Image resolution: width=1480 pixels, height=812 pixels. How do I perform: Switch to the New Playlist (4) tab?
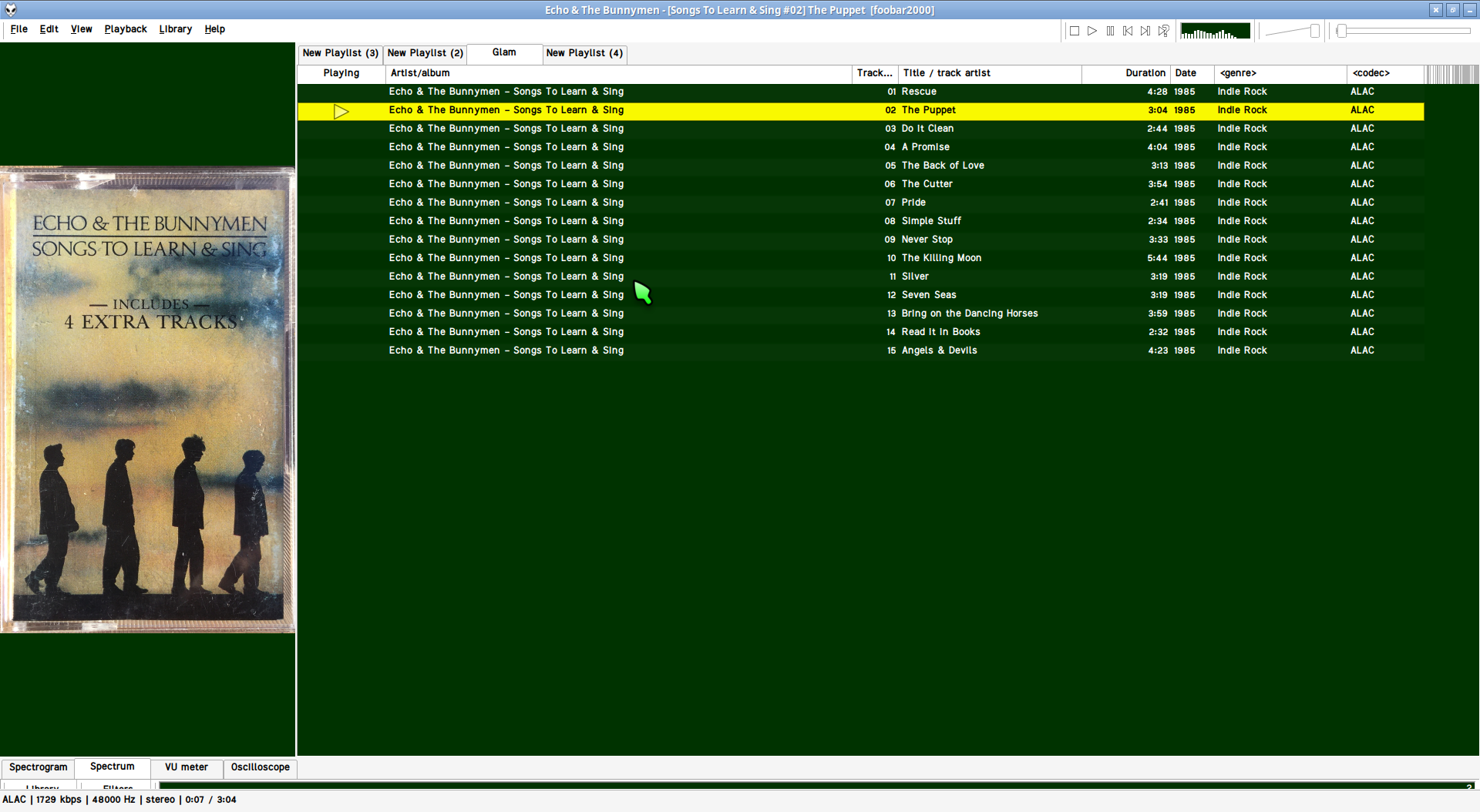click(x=584, y=53)
